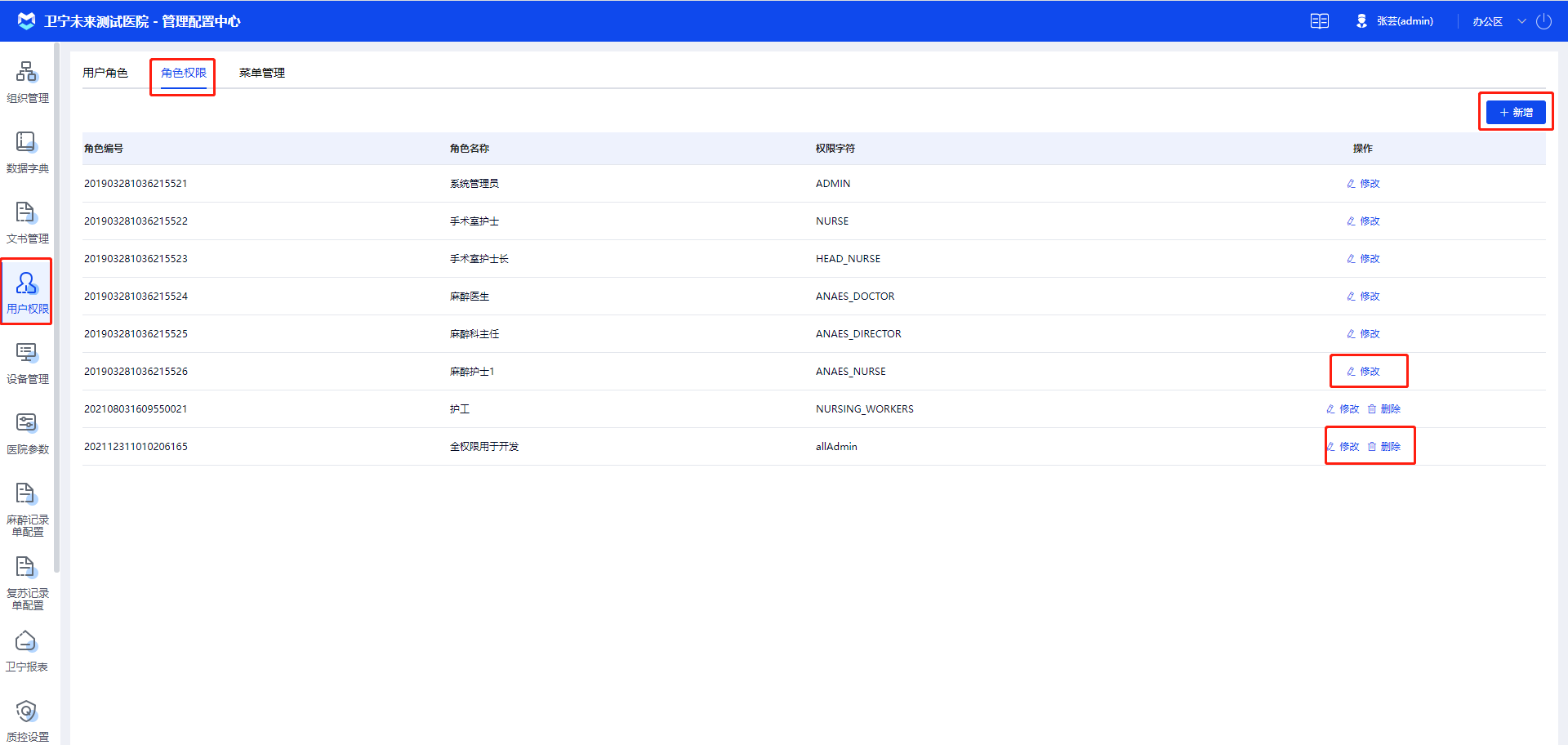Select role number 201903281036215521
Viewport: 1568px width, 745px height.
[x=136, y=184]
